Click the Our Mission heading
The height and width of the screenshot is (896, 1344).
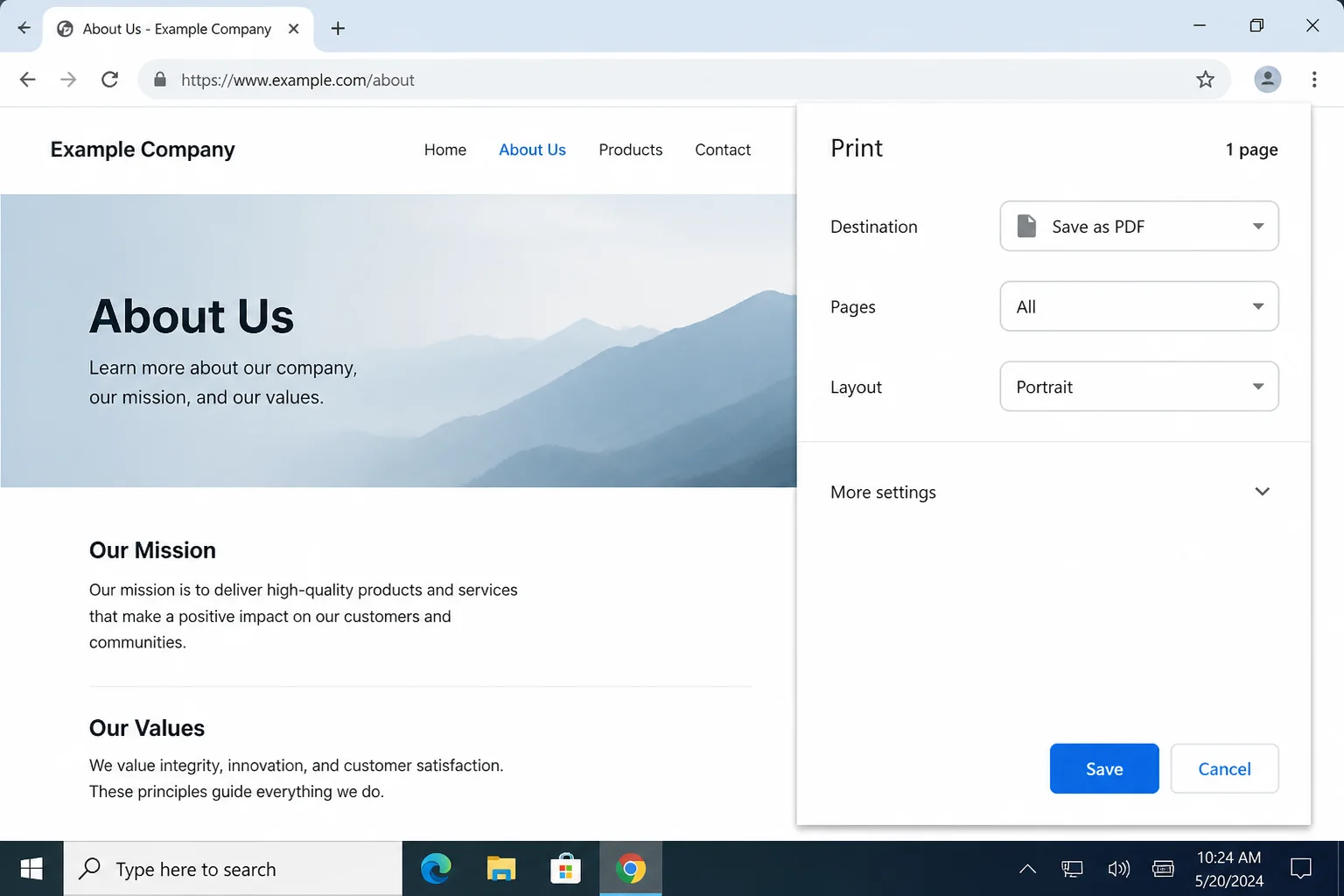click(x=152, y=550)
